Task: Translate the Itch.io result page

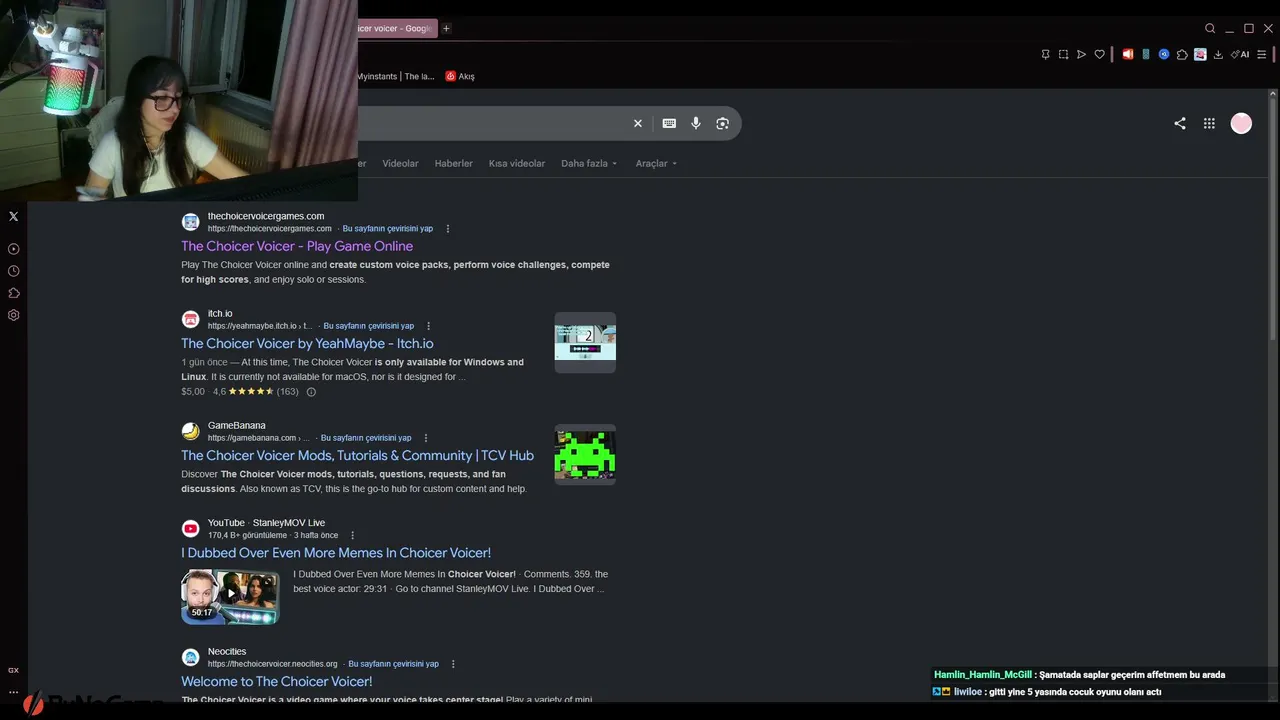Action: (368, 326)
